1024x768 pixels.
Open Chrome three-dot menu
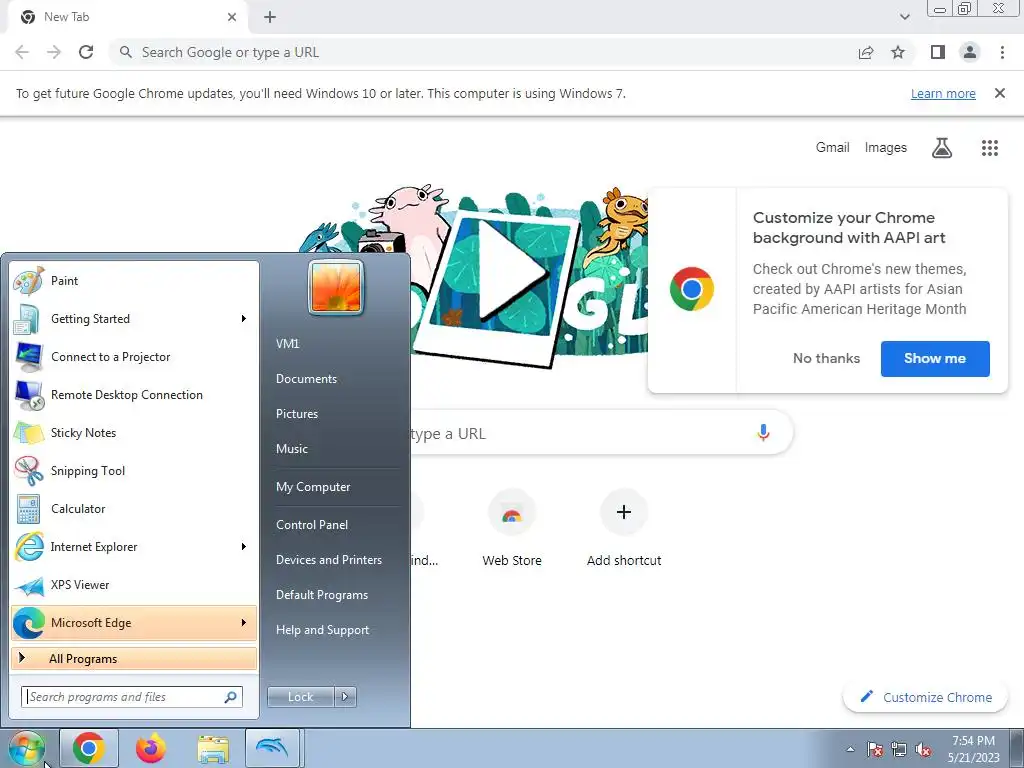(x=1002, y=52)
